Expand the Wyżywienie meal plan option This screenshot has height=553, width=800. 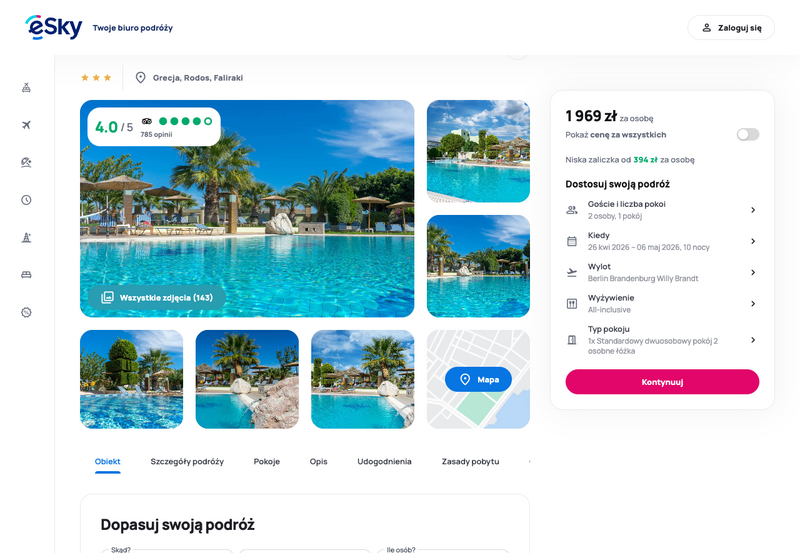pyautogui.click(x=662, y=304)
